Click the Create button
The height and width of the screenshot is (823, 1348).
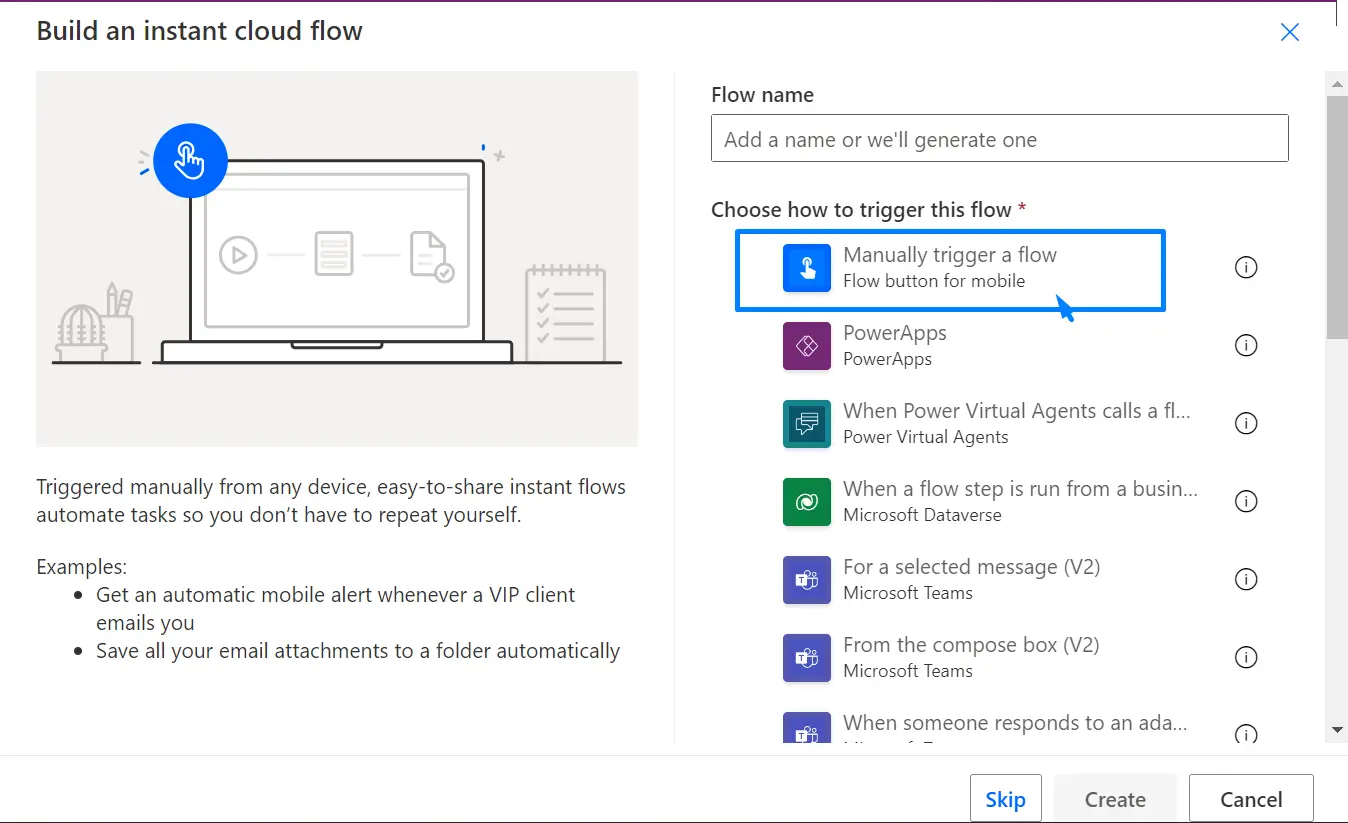pyautogui.click(x=1115, y=799)
